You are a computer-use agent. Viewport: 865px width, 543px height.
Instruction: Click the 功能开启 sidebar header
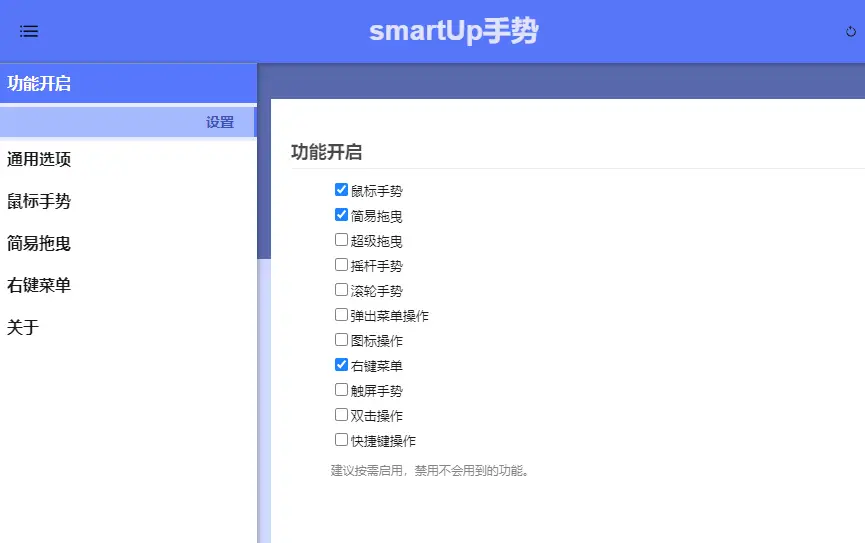[128, 83]
